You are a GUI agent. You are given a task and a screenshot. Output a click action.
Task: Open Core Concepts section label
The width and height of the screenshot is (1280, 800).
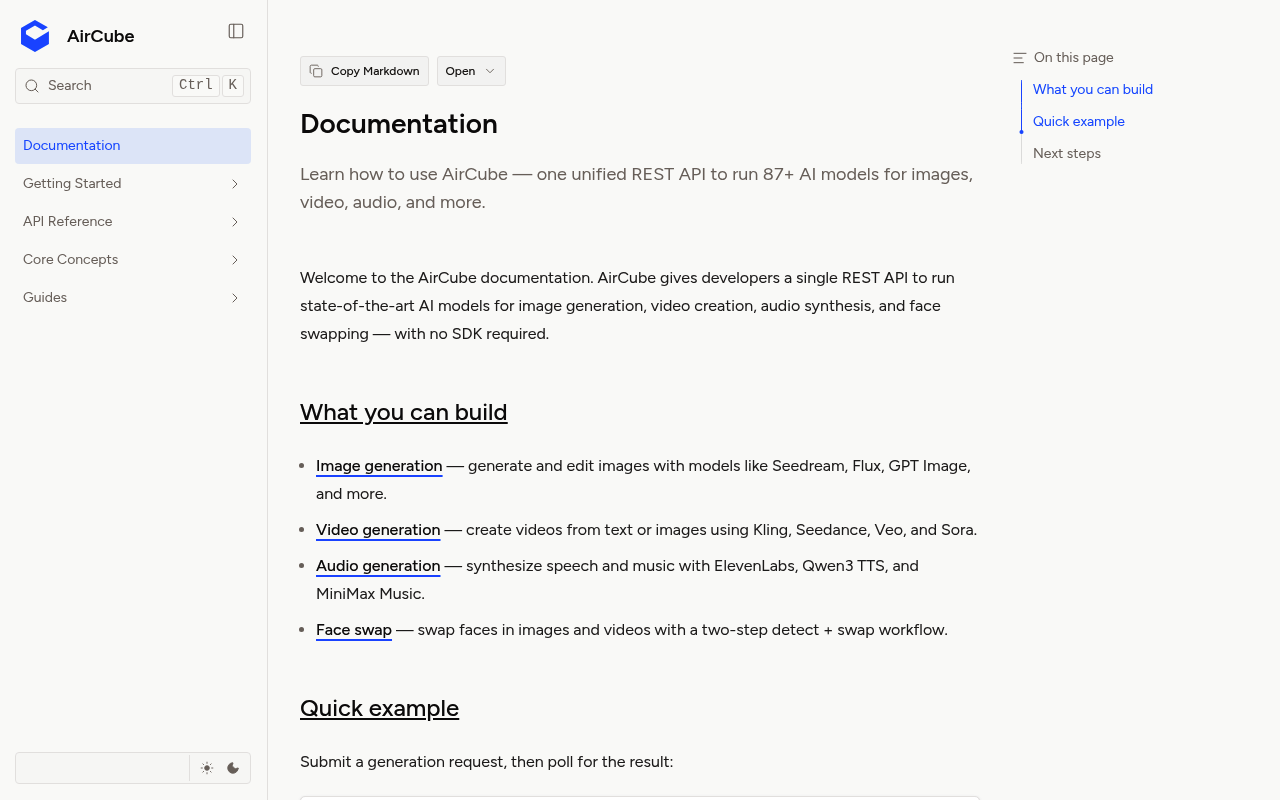coord(70,260)
